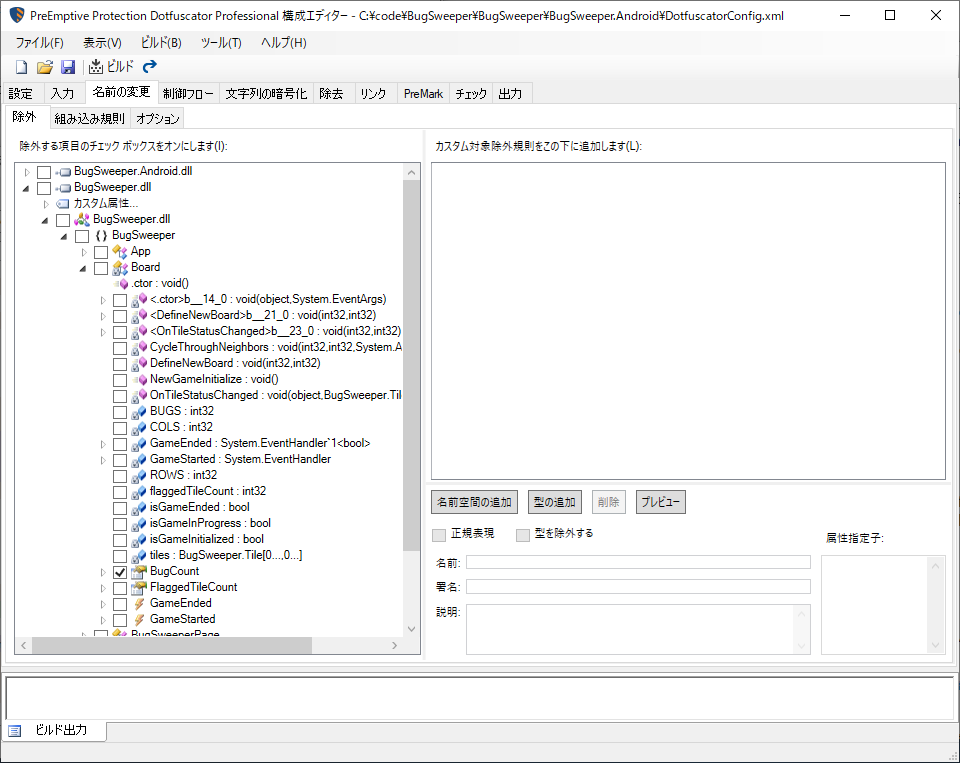
Task: Collapse the BugSweeper namespace node
Action: coord(64,236)
